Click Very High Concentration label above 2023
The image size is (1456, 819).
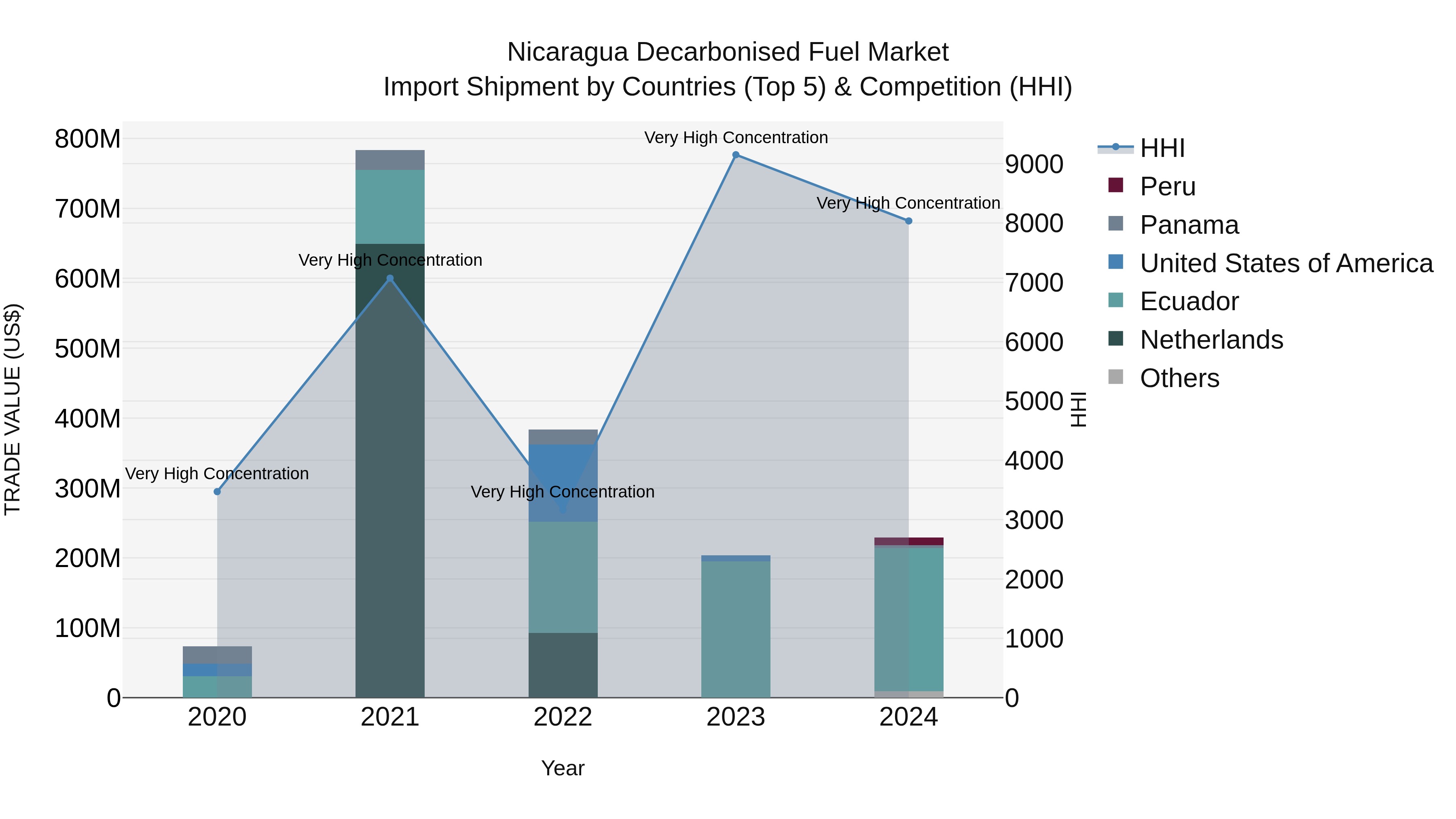[x=736, y=138]
